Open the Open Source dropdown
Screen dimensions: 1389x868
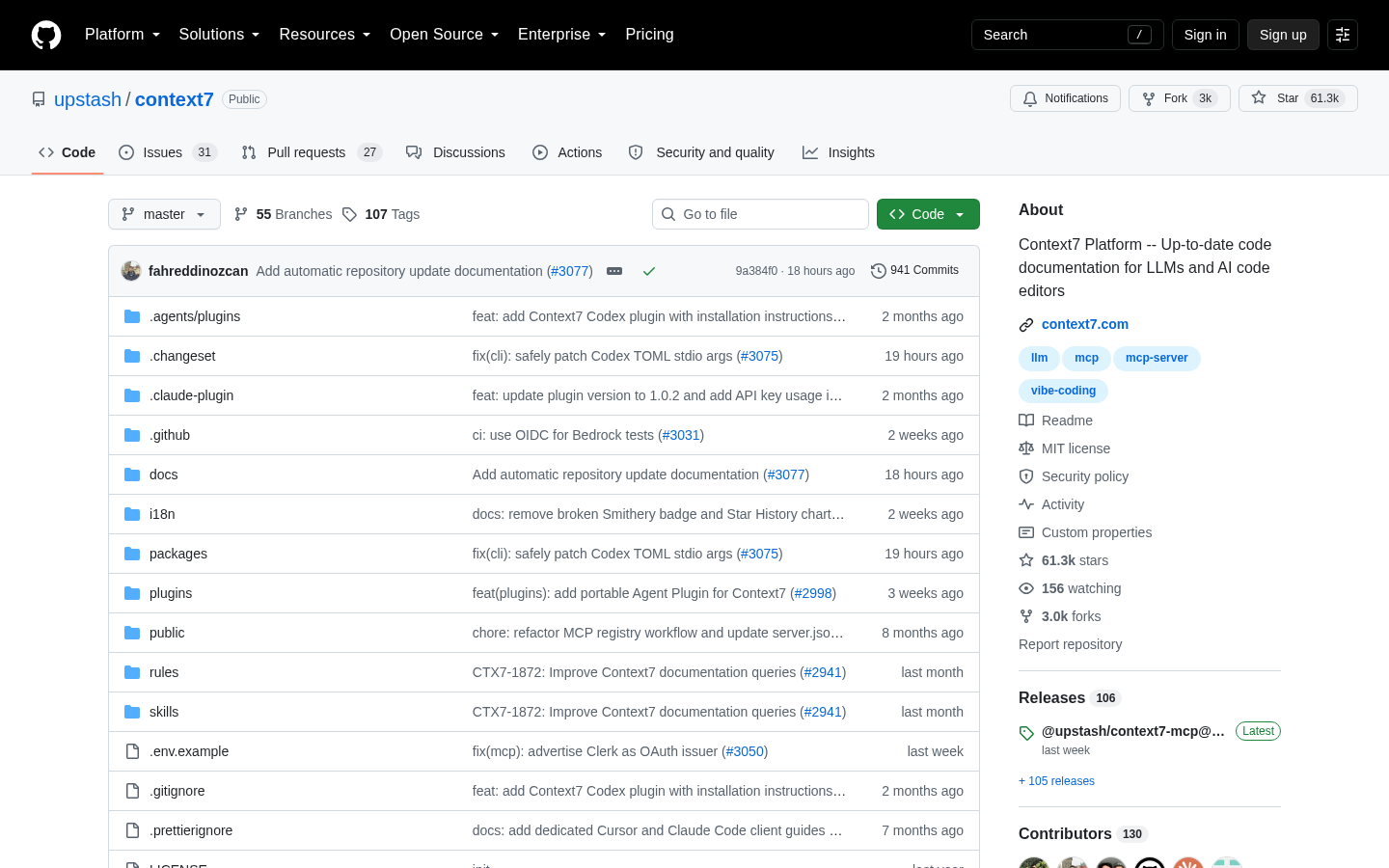(445, 35)
